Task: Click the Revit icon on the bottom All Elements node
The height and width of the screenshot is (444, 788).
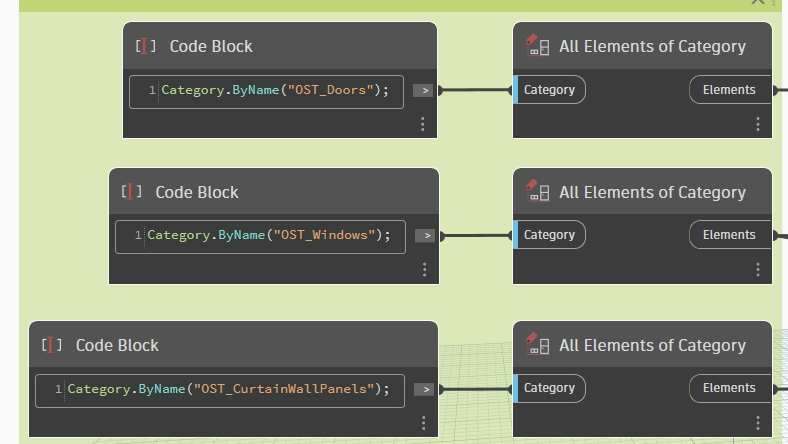Action: coord(537,345)
